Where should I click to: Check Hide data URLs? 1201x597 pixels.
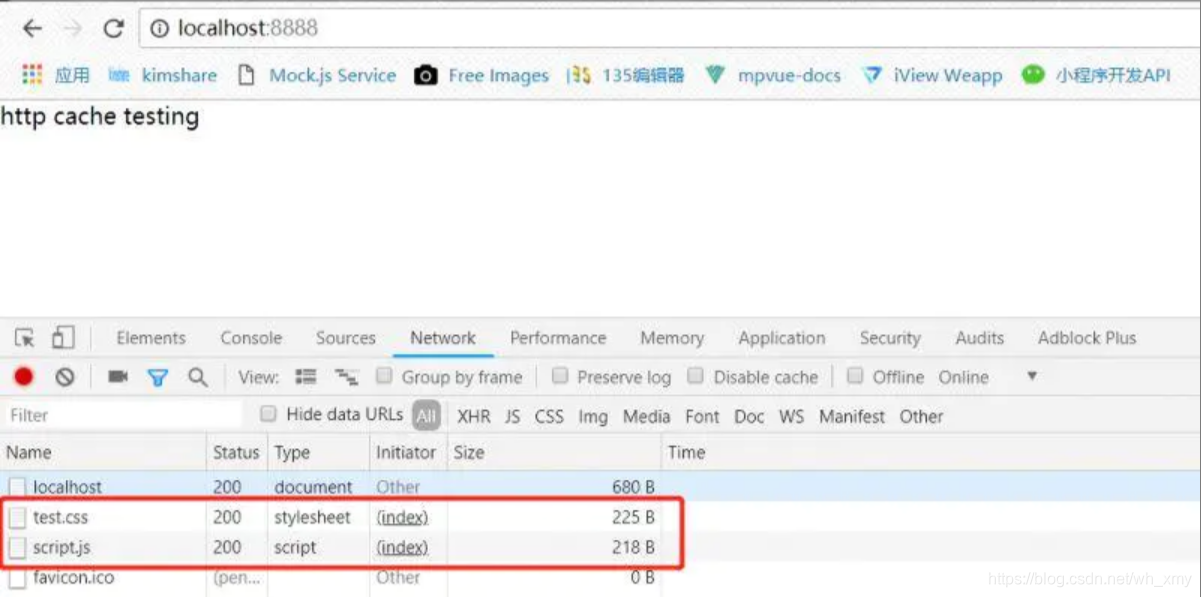(x=268, y=414)
